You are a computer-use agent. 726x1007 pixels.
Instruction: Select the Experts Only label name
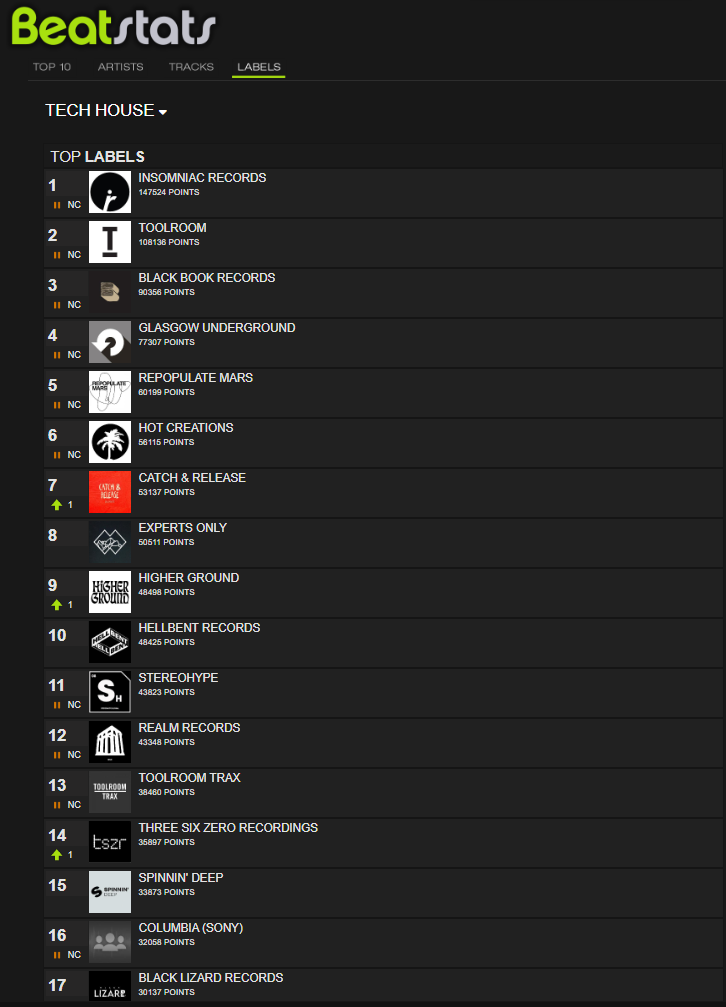(182, 527)
